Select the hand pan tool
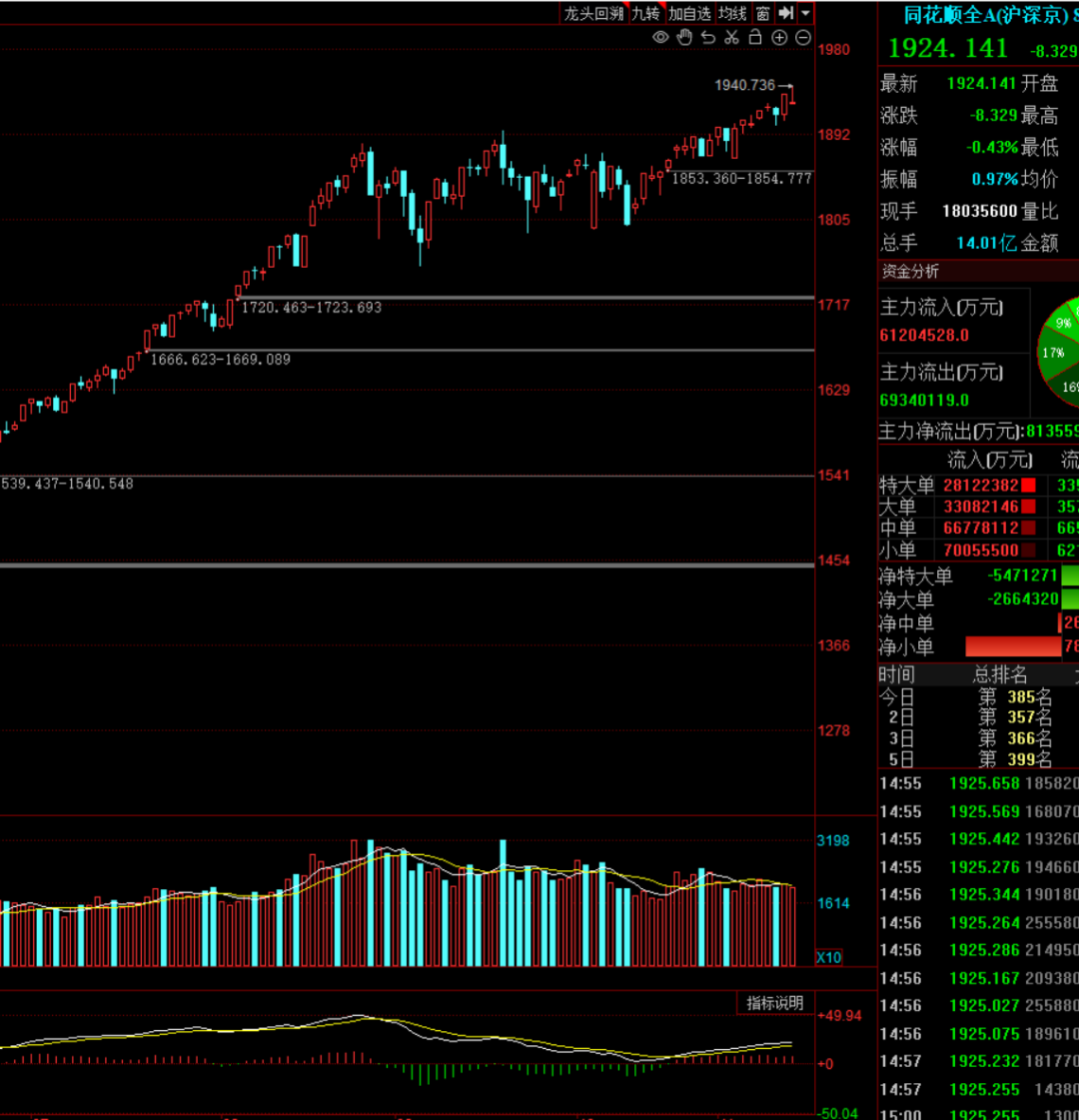Image resolution: width=1079 pixels, height=1120 pixels. pos(684,38)
